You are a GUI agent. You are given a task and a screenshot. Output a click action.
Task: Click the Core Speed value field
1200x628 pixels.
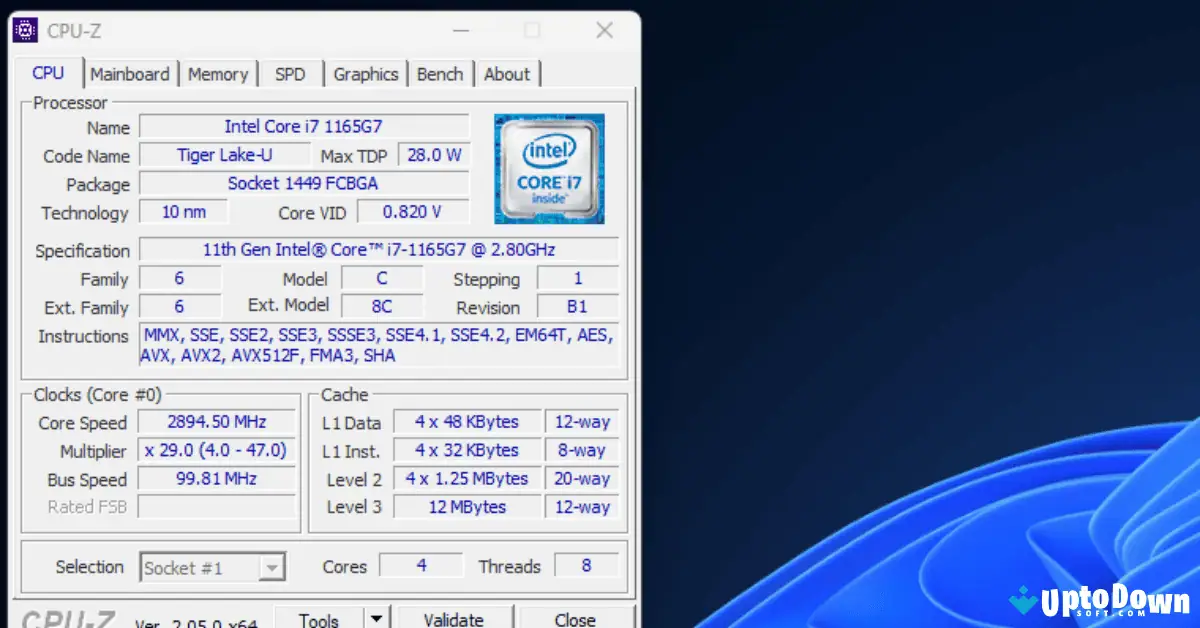pos(216,421)
